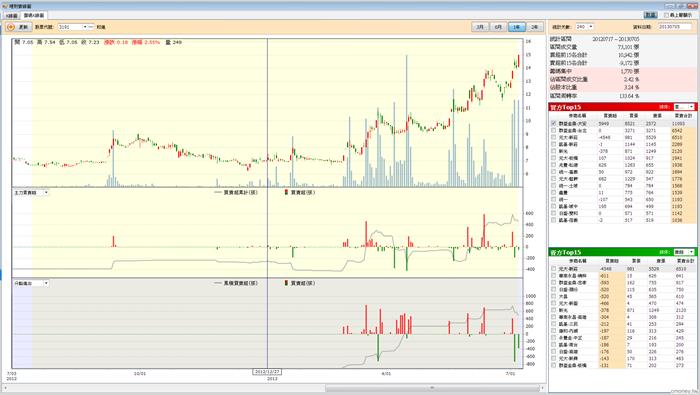Click the net buy-sell legend in middle chart

[300, 193]
